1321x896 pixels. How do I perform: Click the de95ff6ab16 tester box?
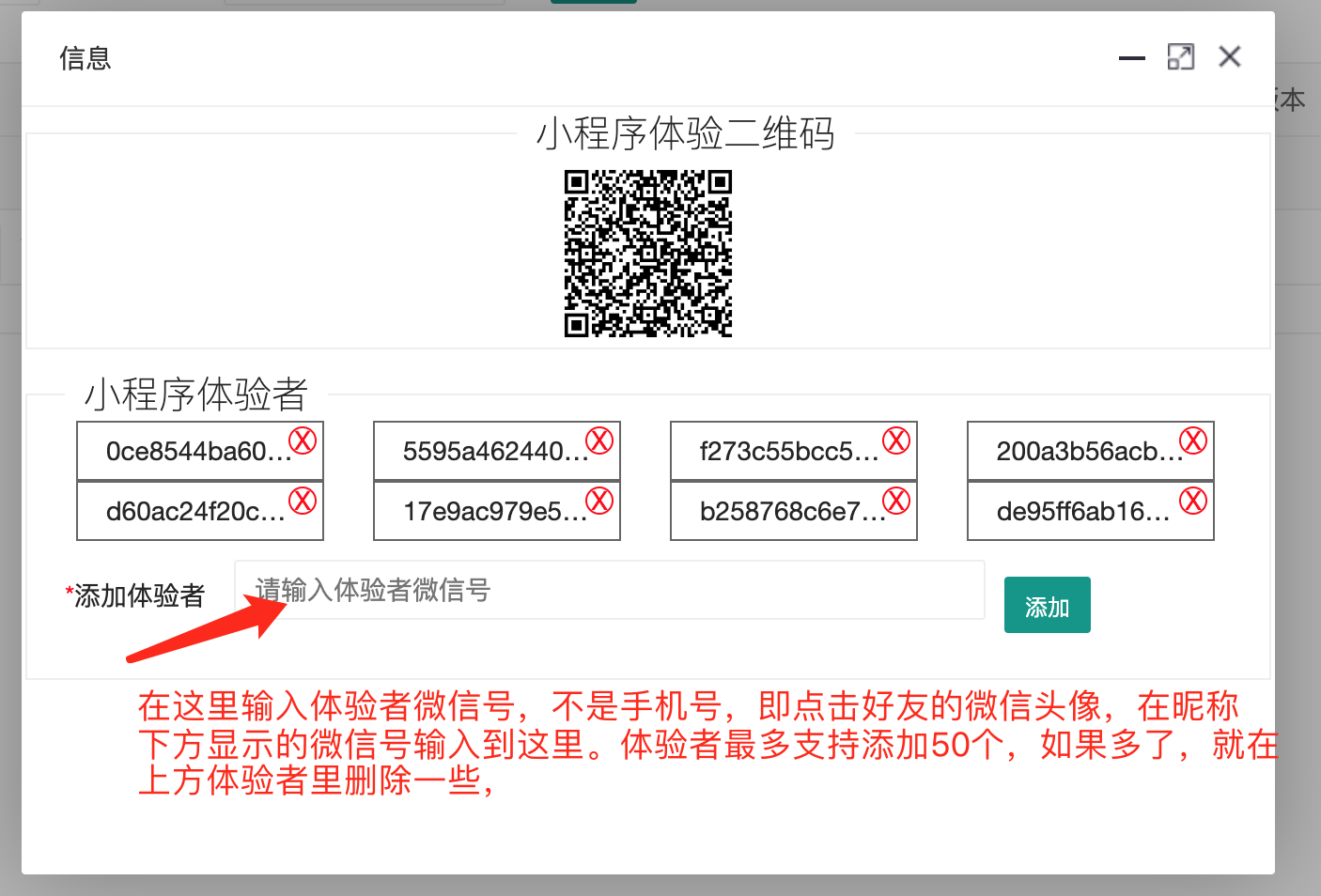point(1080,512)
